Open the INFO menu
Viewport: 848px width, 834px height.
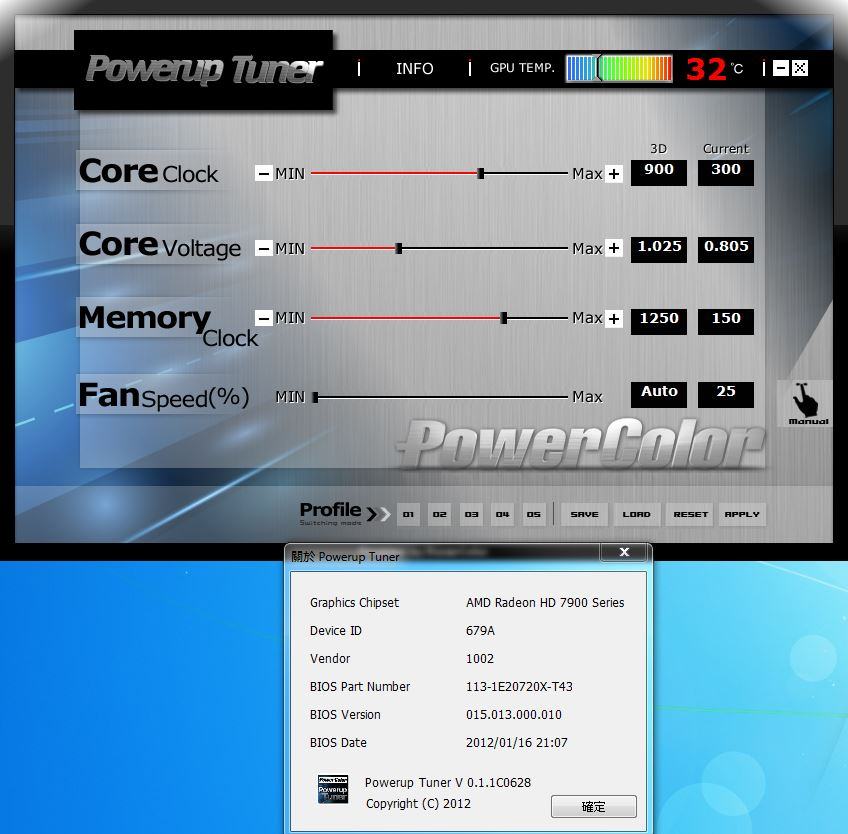tap(414, 69)
